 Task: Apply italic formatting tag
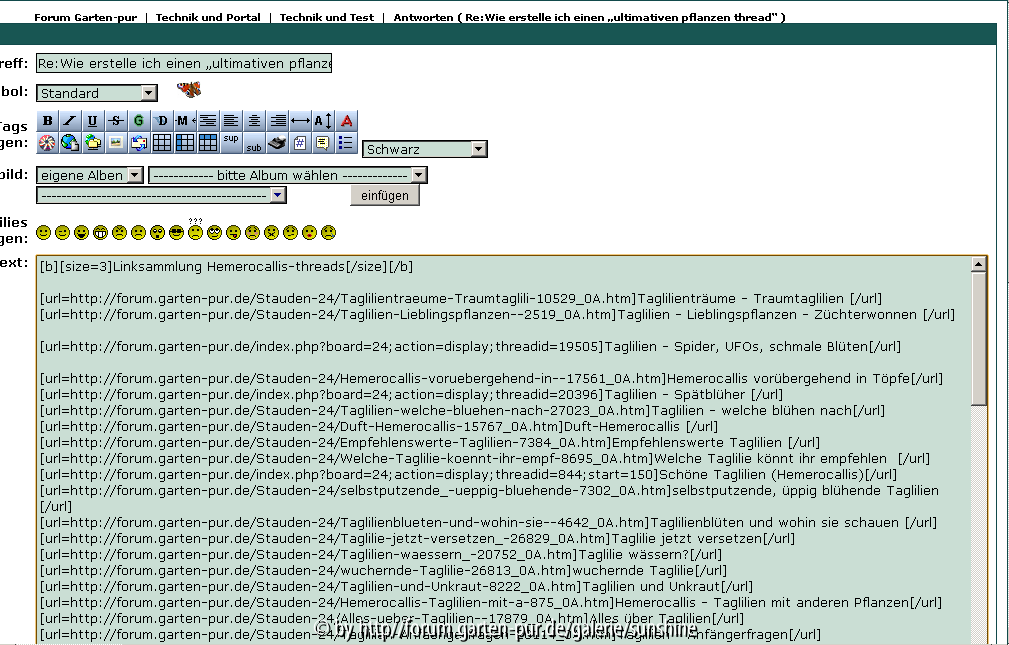point(69,121)
